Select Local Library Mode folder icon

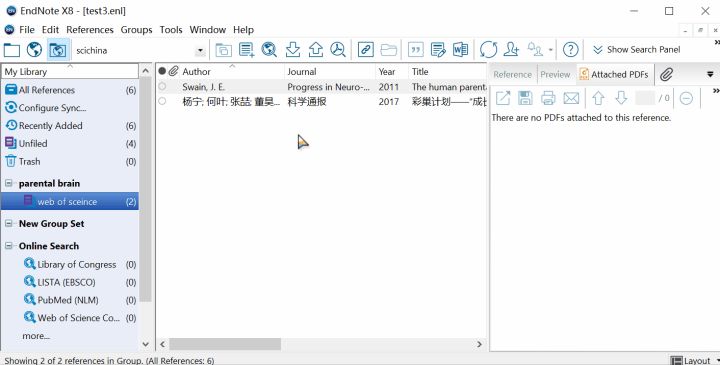coord(11,50)
